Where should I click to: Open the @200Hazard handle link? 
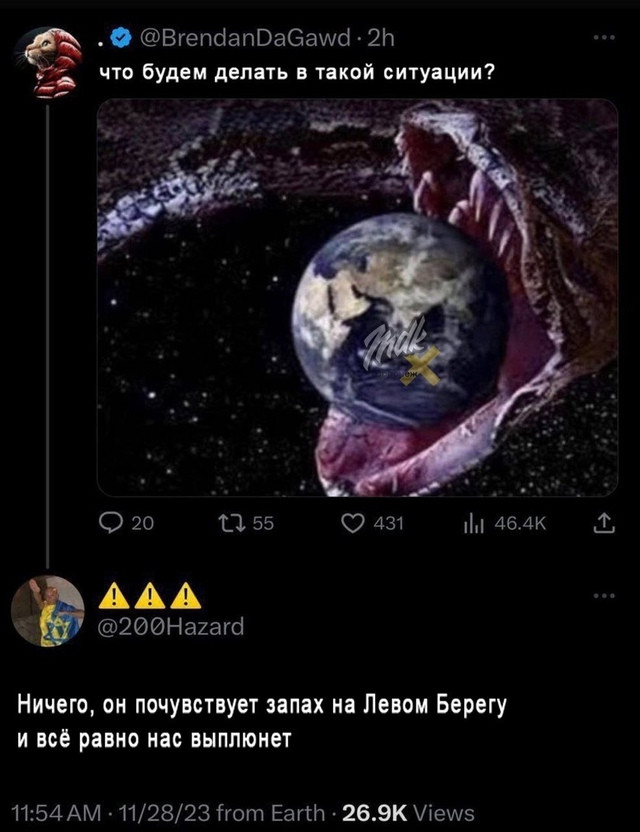(x=171, y=627)
